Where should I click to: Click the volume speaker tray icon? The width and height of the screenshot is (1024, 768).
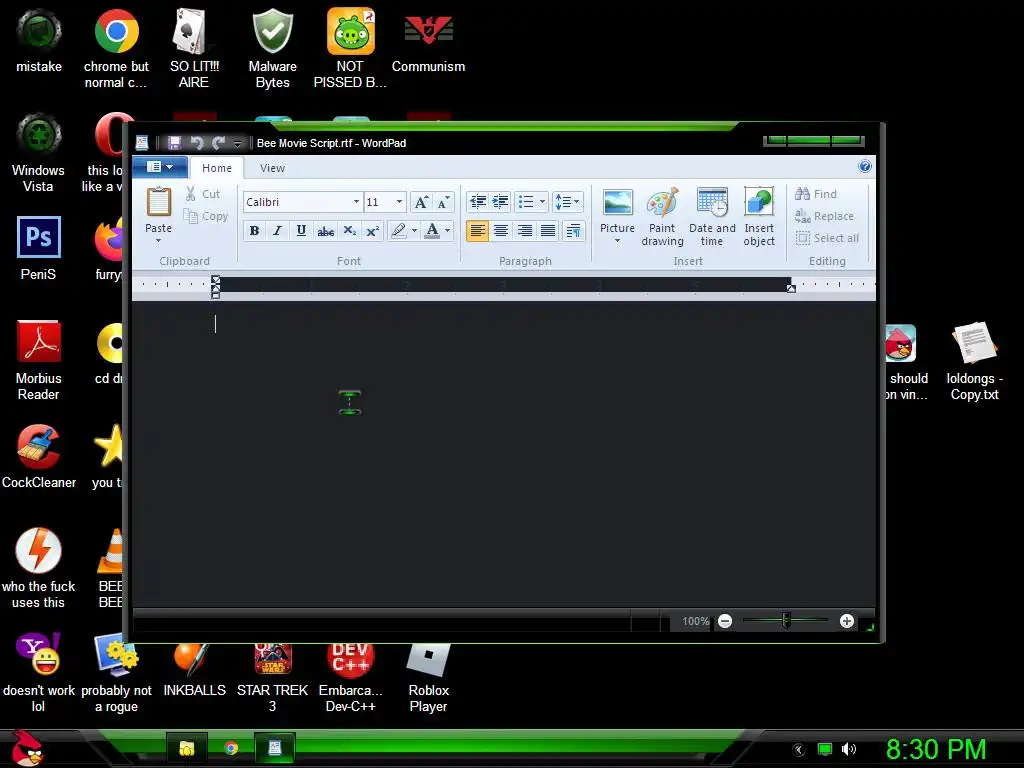(x=848, y=749)
